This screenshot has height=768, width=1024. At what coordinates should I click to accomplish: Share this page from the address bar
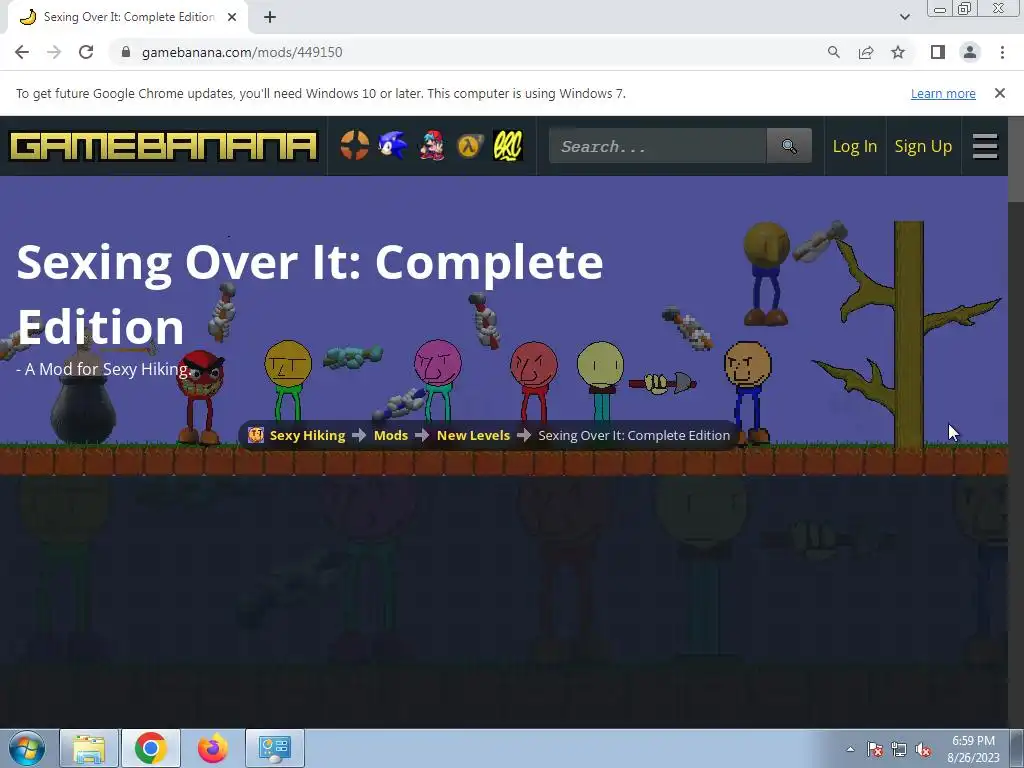point(866,52)
